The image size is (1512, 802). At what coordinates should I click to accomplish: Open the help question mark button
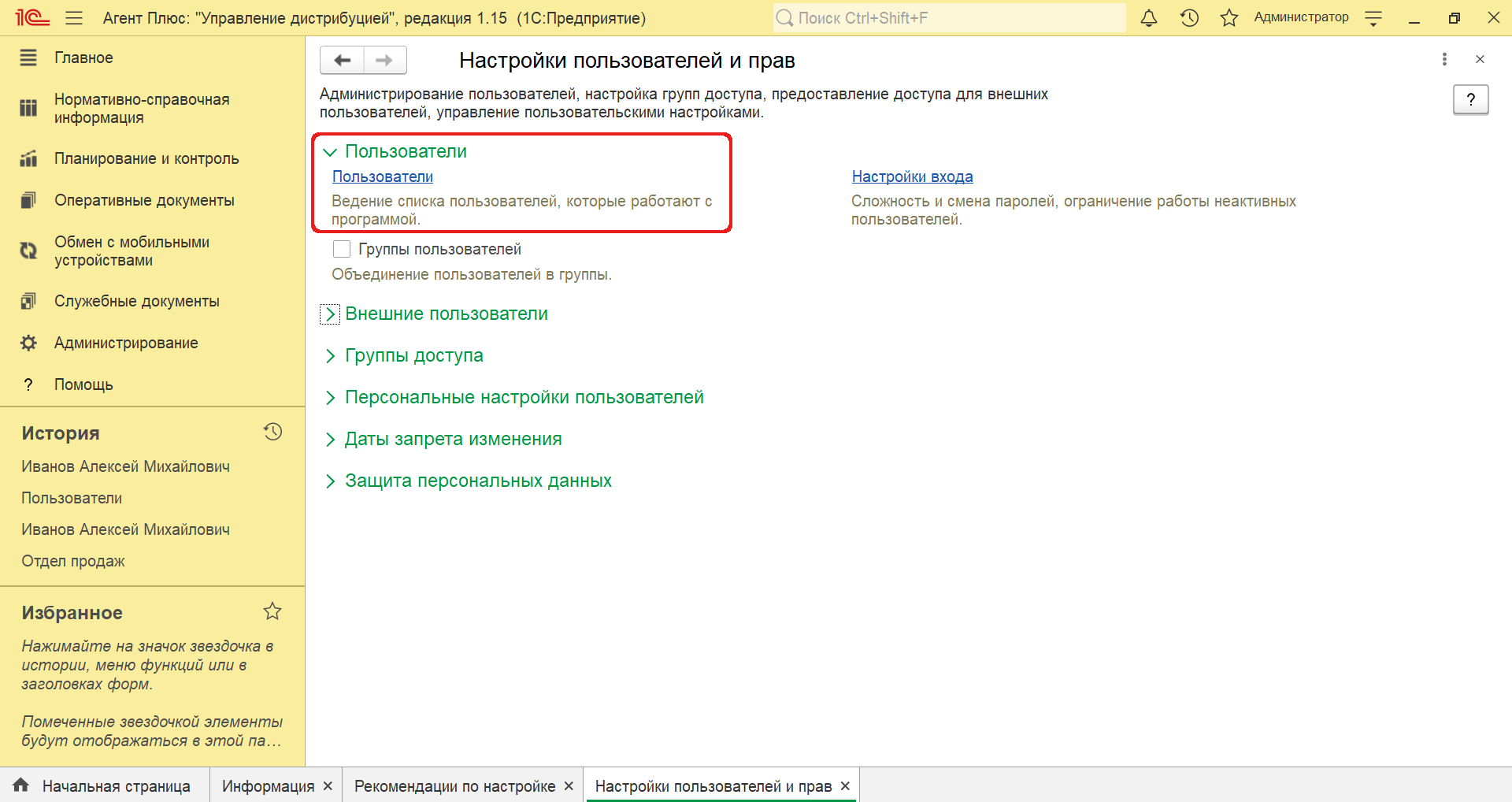1470,99
